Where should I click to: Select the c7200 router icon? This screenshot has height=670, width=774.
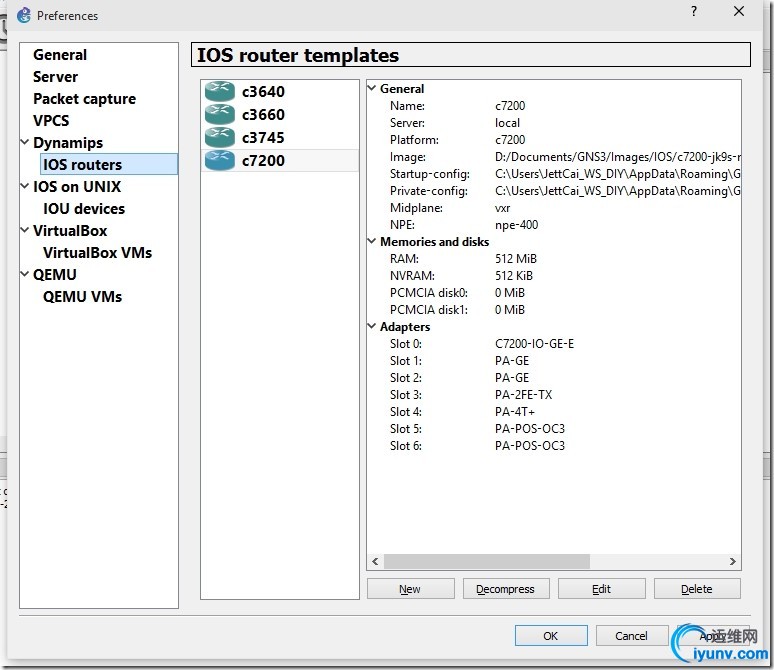pos(220,160)
